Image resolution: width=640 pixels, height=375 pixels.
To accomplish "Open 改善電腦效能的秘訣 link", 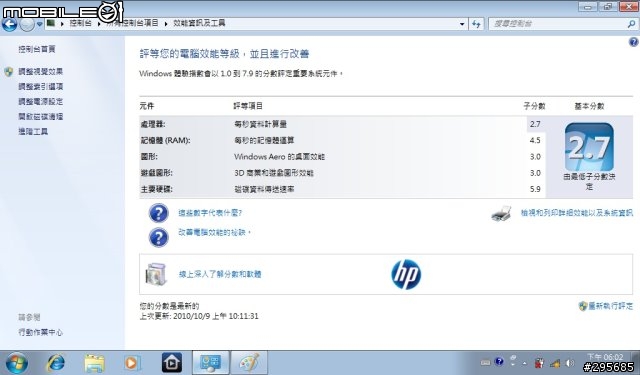I will [214, 232].
